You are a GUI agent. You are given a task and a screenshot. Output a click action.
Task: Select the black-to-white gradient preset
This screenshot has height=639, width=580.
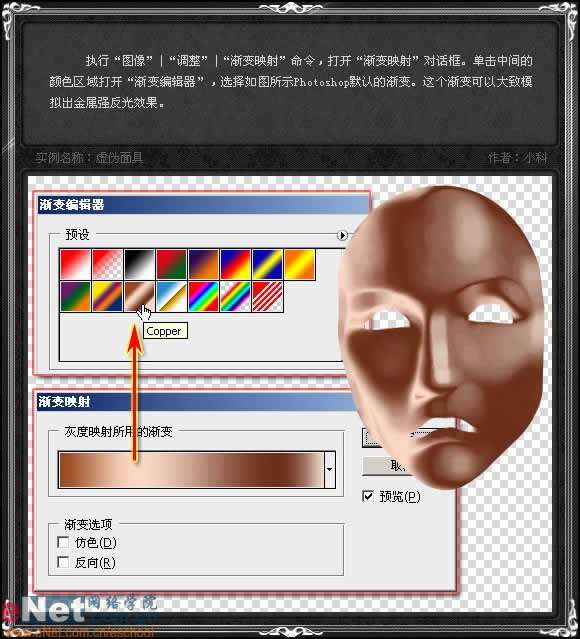pyautogui.click(x=139, y=264)
